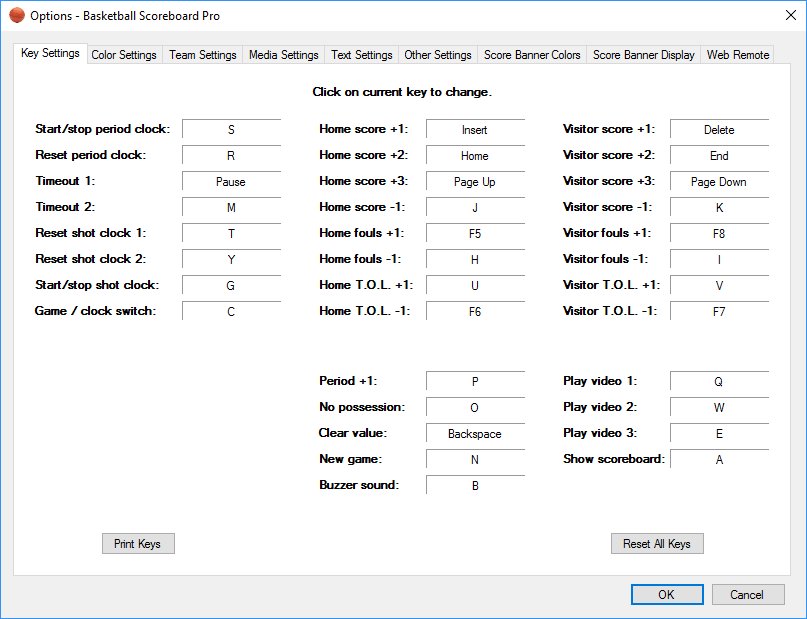The width and height of the screenshot is (807, 619).
Task: Switch to the Text Settings tab
Action: 361,55
